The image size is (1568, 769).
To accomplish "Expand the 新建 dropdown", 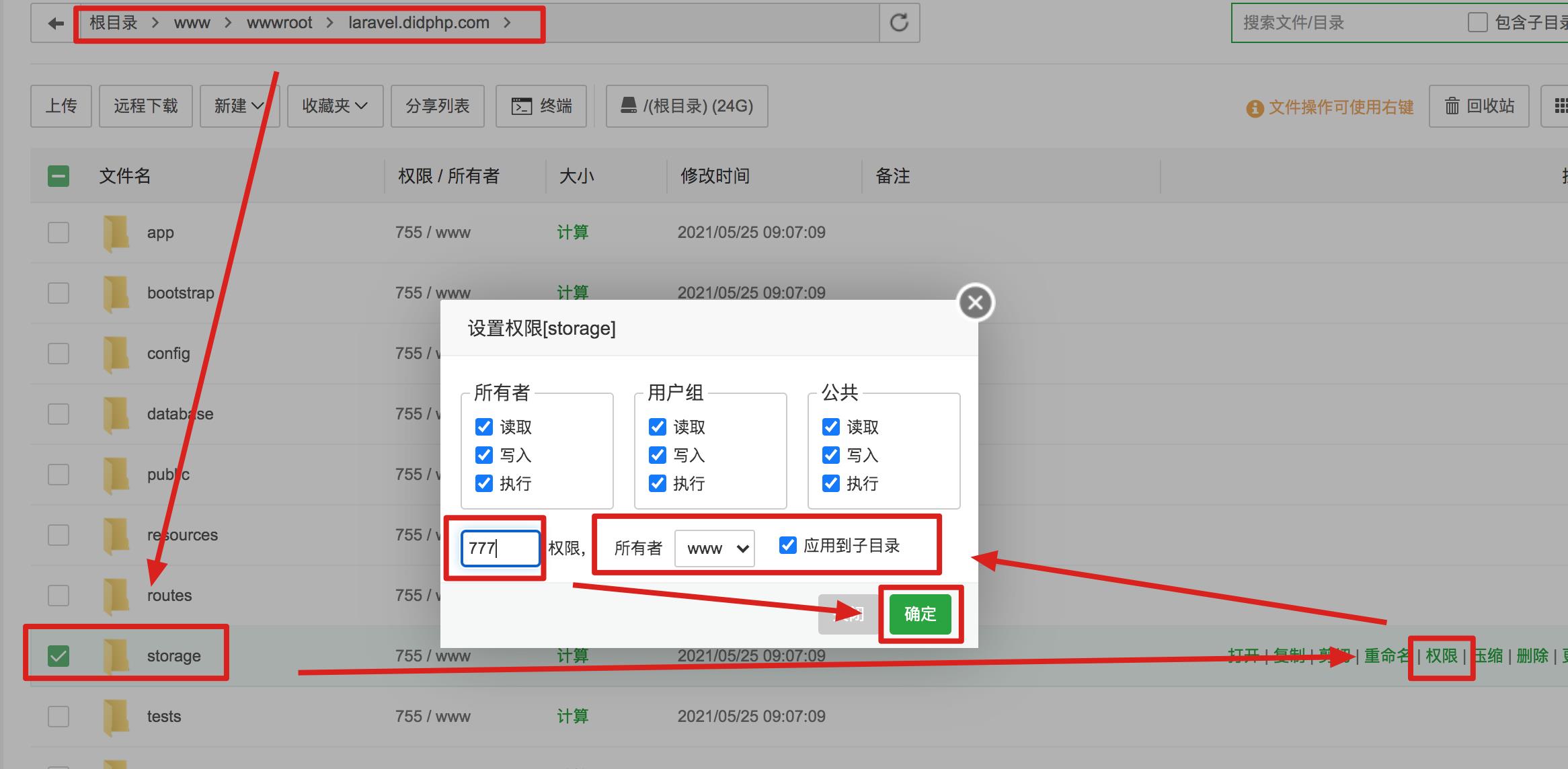I will [x=239, y=106].
